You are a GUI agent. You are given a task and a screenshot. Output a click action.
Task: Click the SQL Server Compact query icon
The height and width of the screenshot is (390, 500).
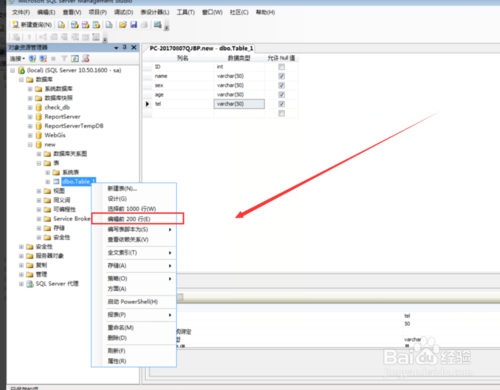(x=109, y=25)
